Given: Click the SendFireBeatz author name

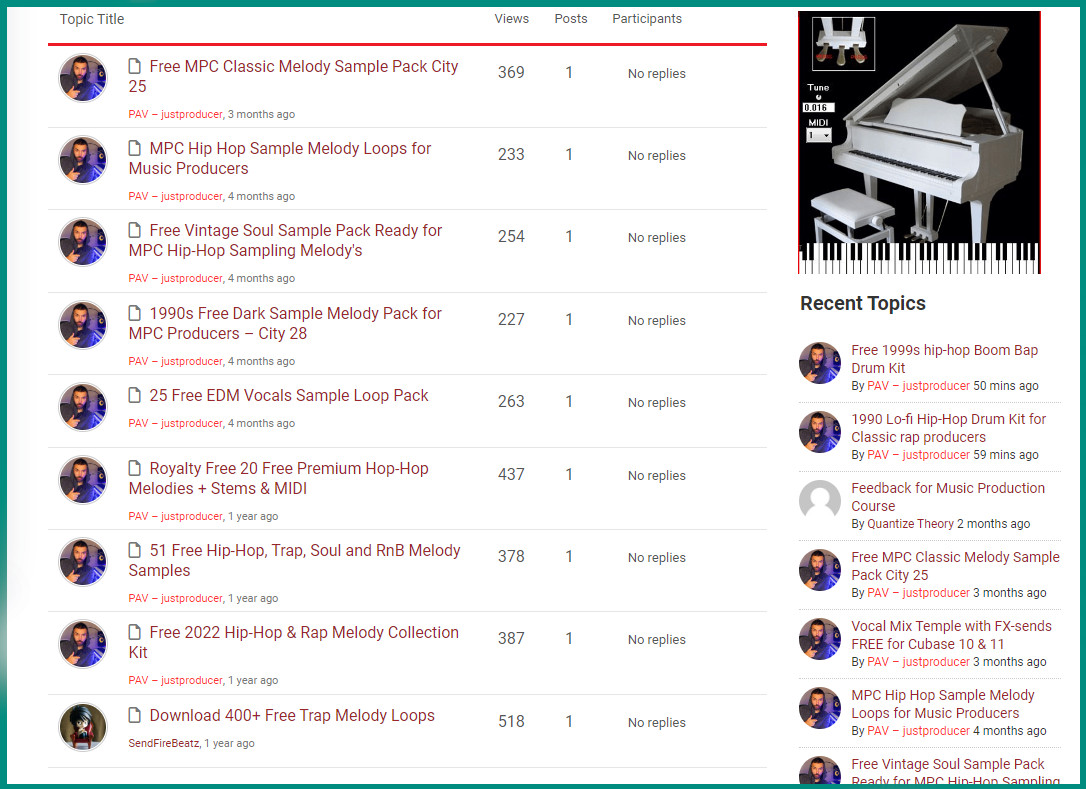Looking at the screenshot, I should [164, 744].
